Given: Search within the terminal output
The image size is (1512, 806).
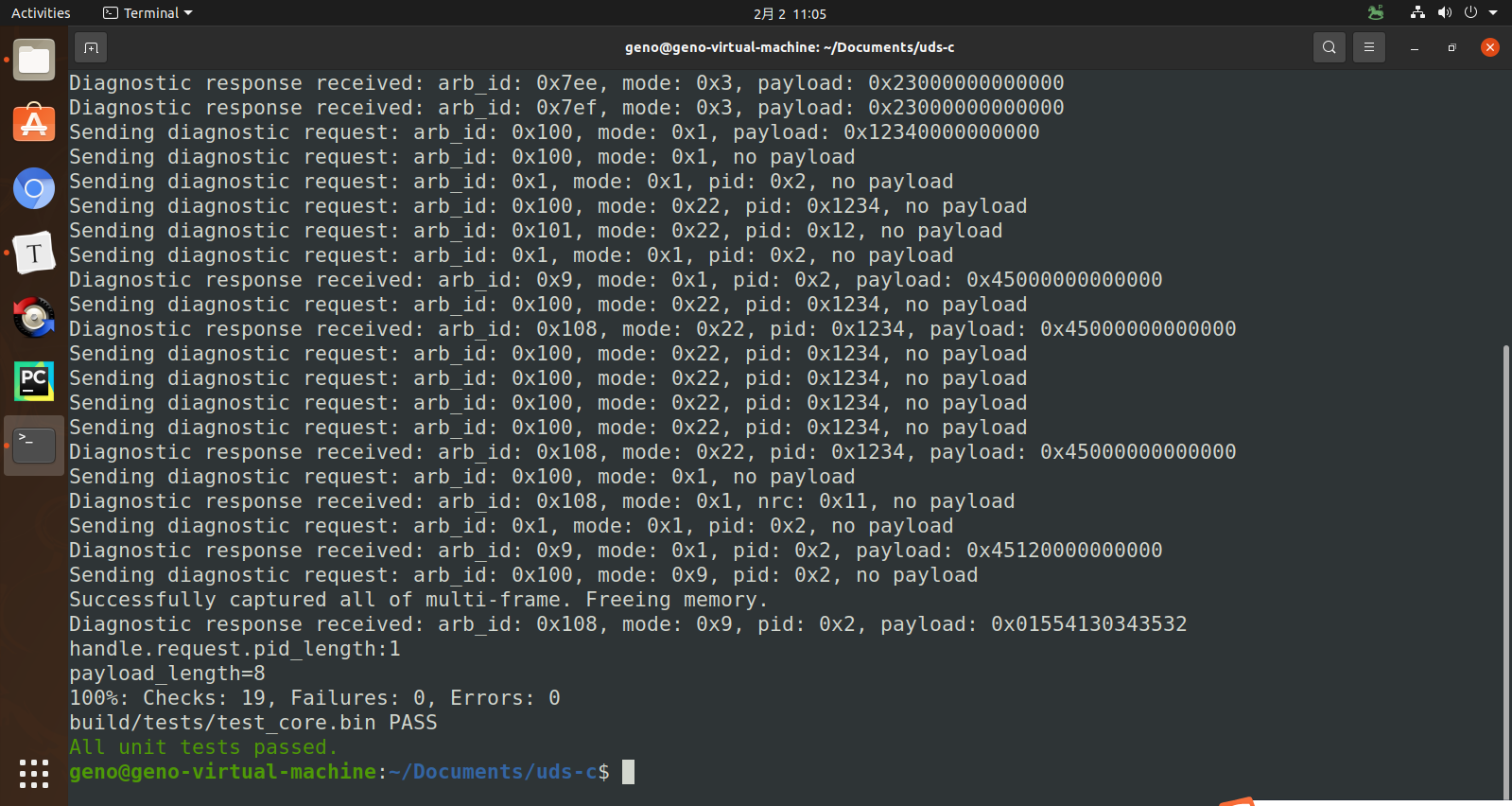Looking at the screenshot, I should point(1329,47).
